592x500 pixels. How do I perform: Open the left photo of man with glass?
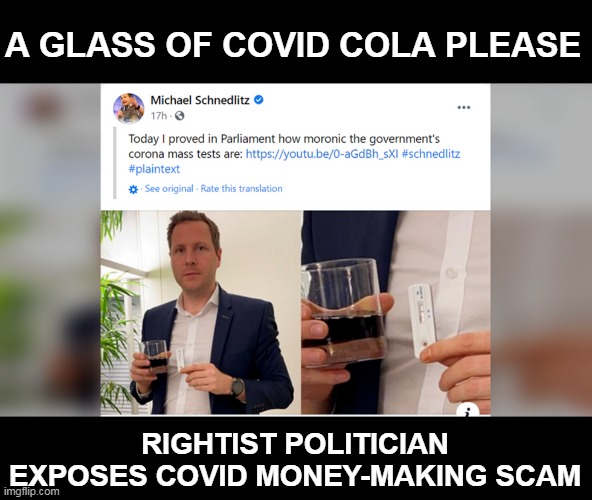click(201, 313)
